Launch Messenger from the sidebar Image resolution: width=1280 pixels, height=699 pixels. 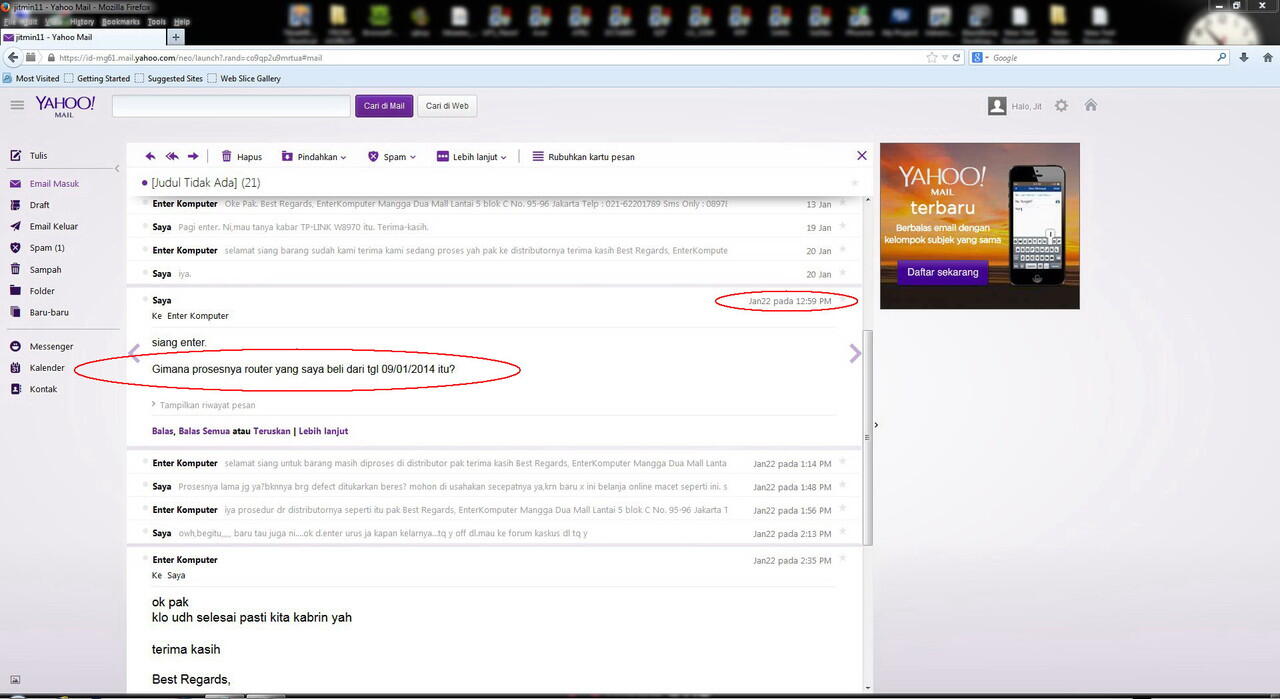pos(42,346)
